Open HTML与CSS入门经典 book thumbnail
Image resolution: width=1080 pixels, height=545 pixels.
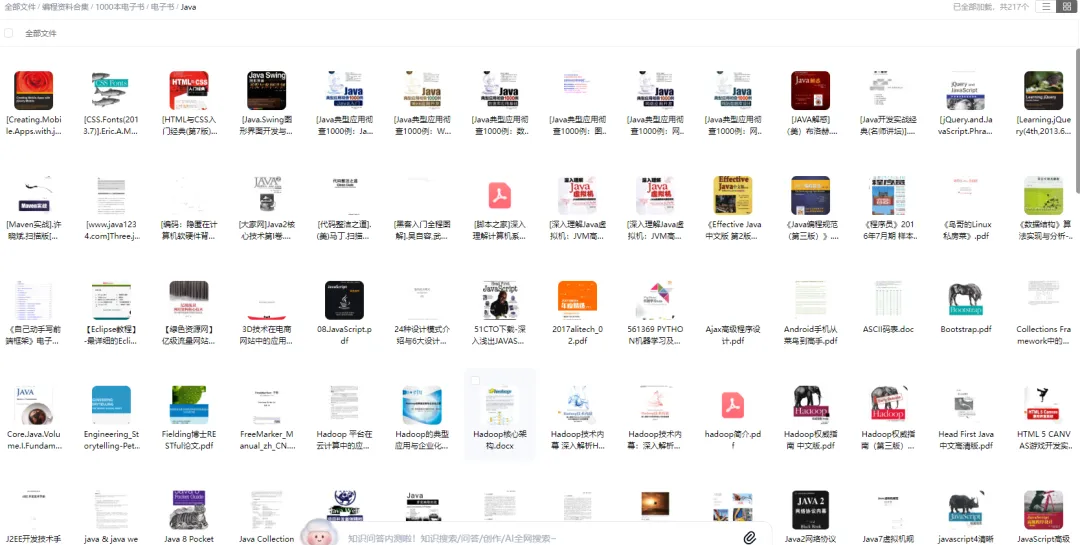[189, 90]
